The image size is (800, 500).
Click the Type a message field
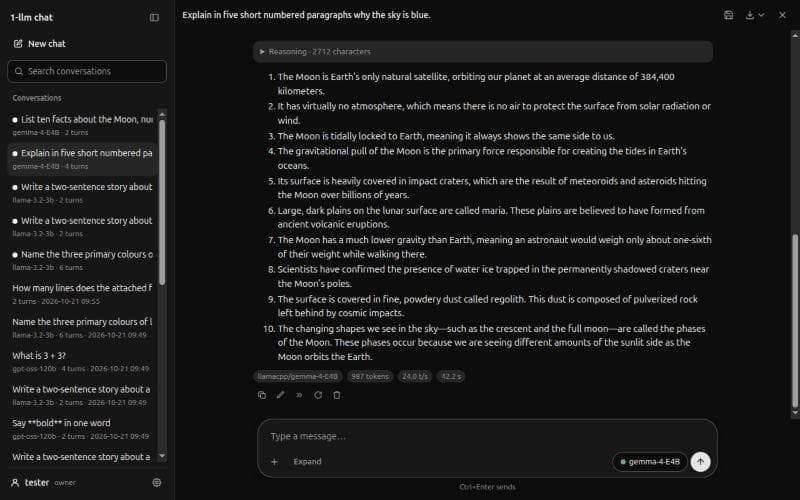click(487, 436)
